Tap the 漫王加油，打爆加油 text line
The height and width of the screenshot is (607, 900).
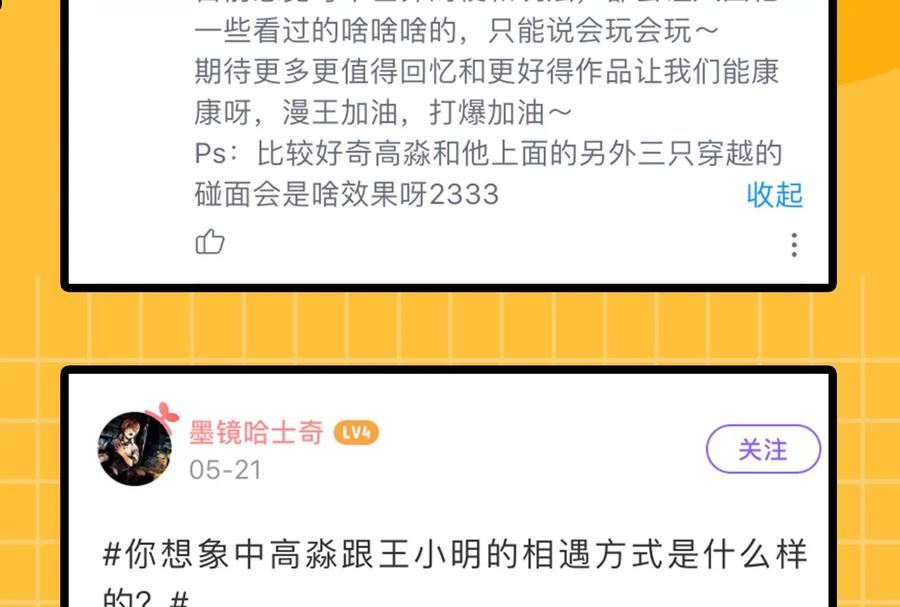pos(383,112)
